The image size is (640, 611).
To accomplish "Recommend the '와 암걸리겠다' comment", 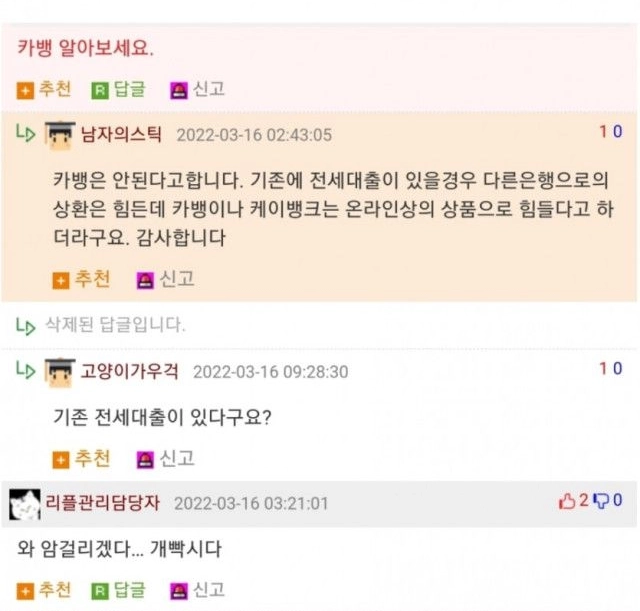I will [x=44, y=590].
